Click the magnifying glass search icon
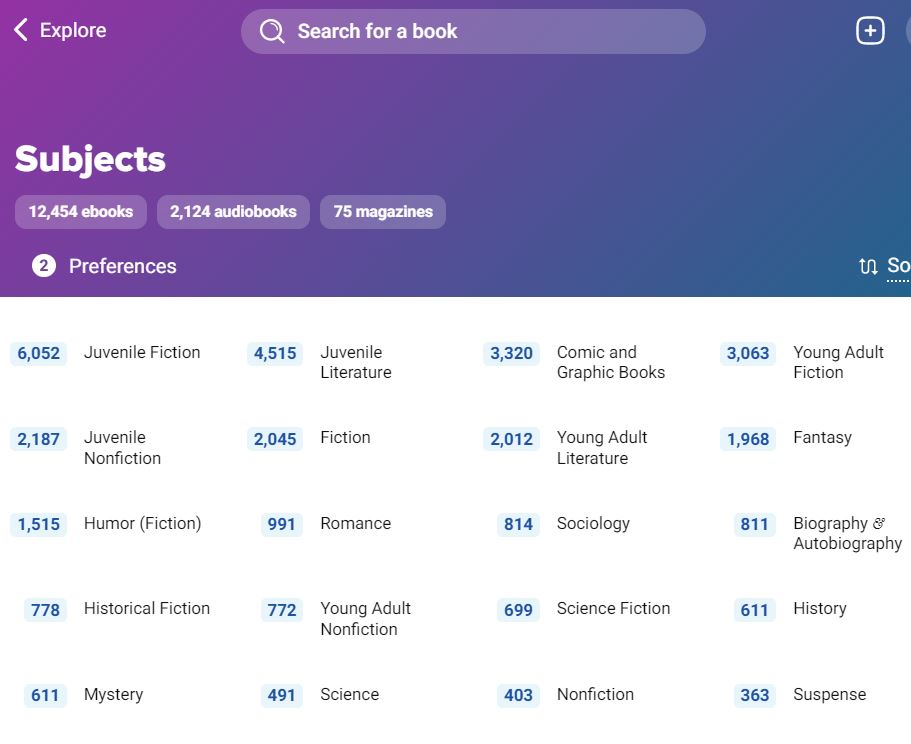This screenshot has width=911, height=744. click(x=272, y=32)
